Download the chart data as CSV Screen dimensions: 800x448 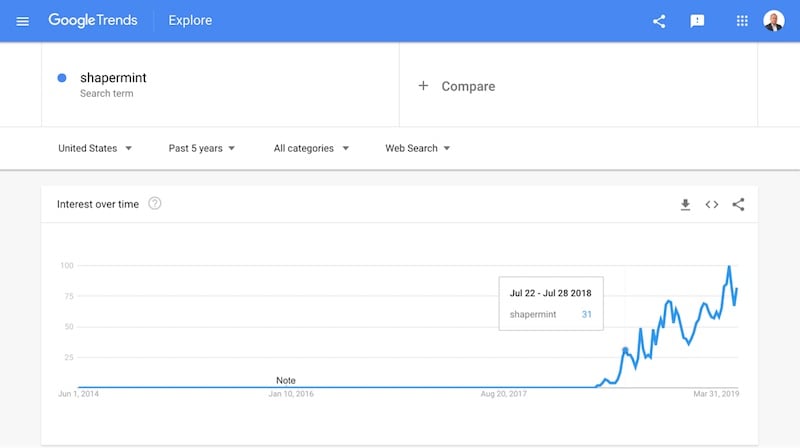(x=685, y=205)
